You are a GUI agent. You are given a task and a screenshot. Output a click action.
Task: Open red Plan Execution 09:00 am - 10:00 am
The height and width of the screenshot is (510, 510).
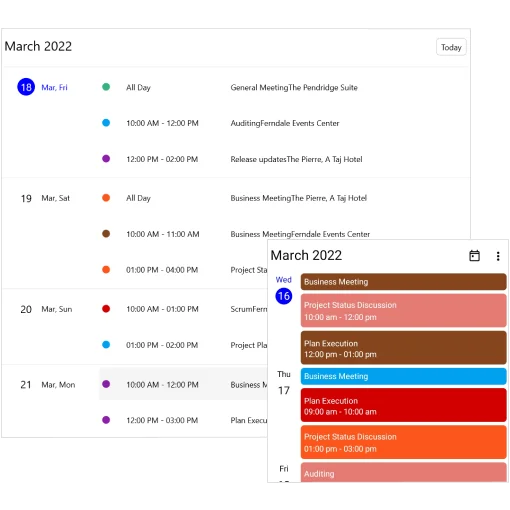coord(403,405)
